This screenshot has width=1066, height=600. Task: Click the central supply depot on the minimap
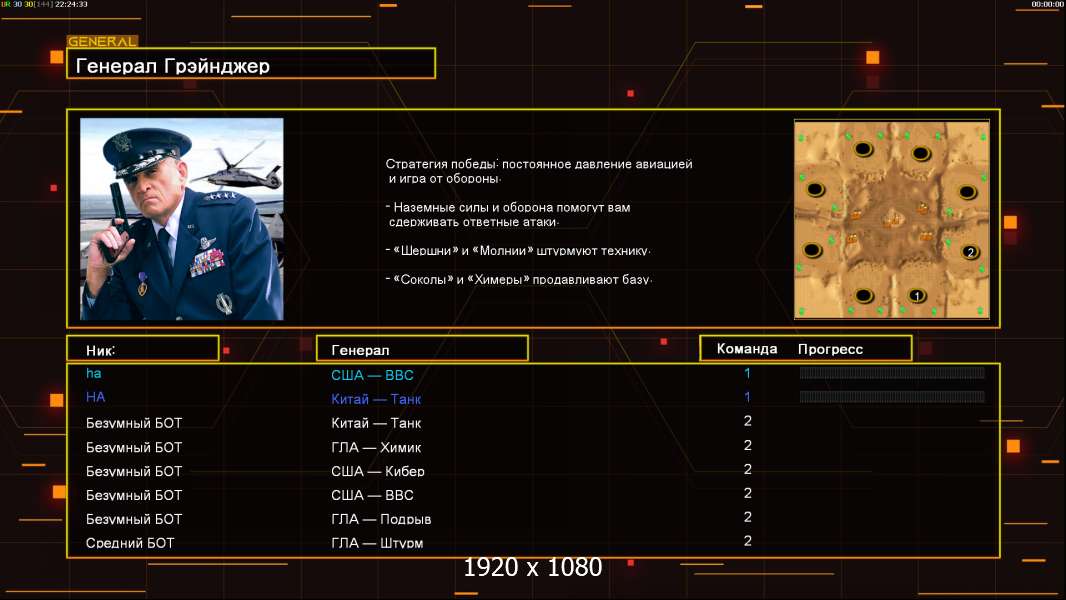(x=892, y=219)
